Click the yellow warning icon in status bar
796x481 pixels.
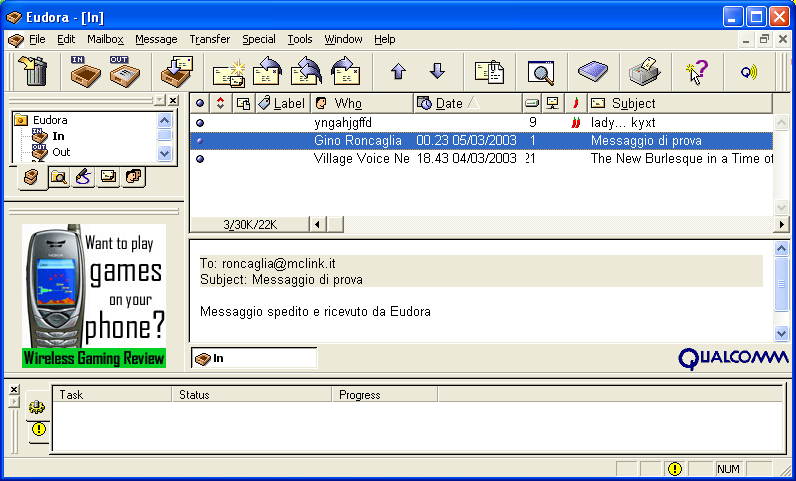[x=674, y=468]
